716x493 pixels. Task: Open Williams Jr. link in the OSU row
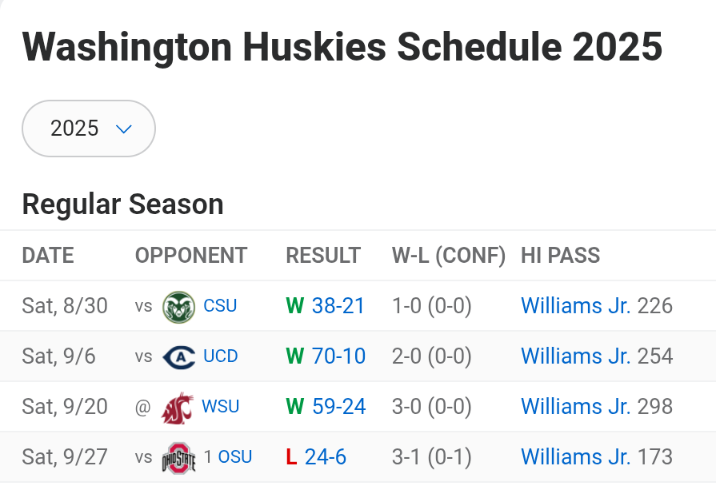pyautogui.click(x=576, y=457)
